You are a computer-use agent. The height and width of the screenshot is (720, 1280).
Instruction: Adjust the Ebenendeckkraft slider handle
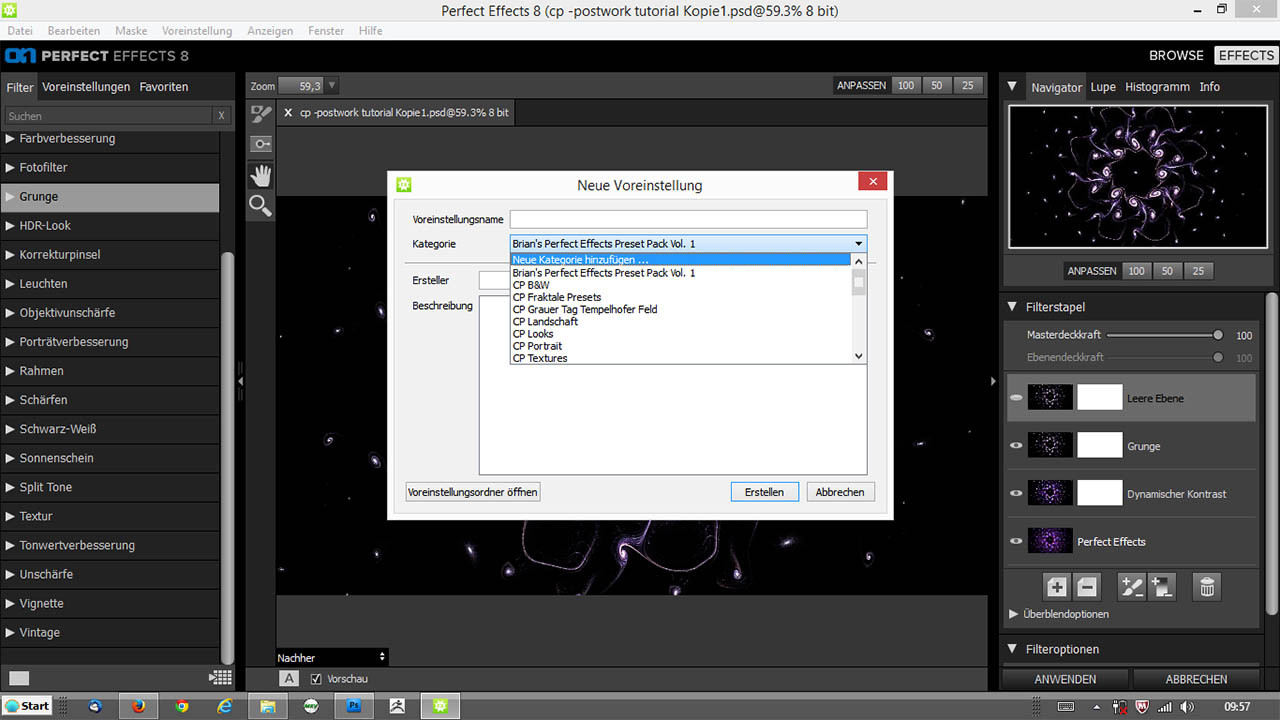coord(1218,357)
